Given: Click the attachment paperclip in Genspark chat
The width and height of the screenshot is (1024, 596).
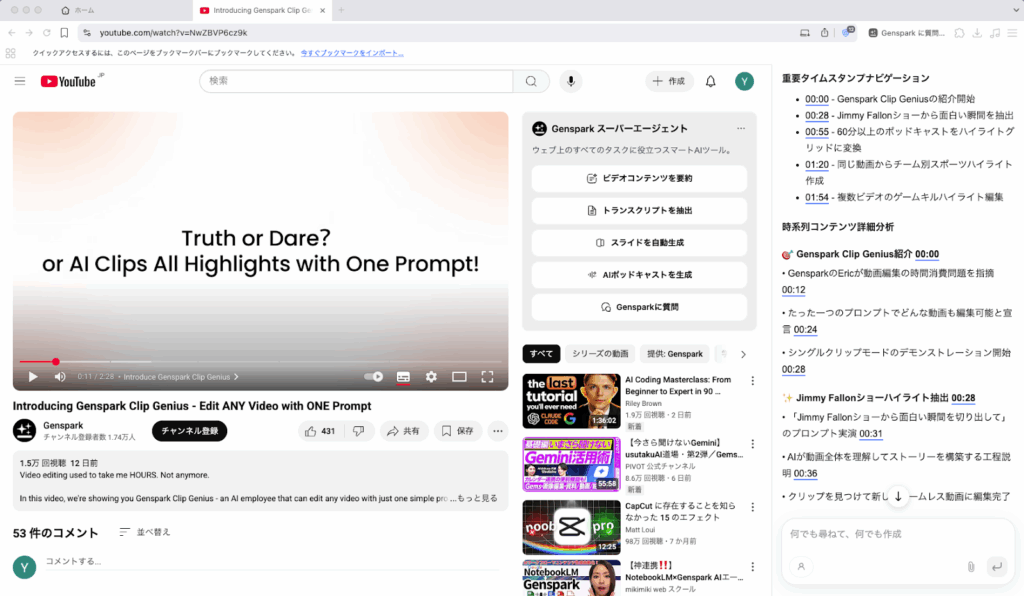Looking at the screenshot, I should (x=970, y=566).
